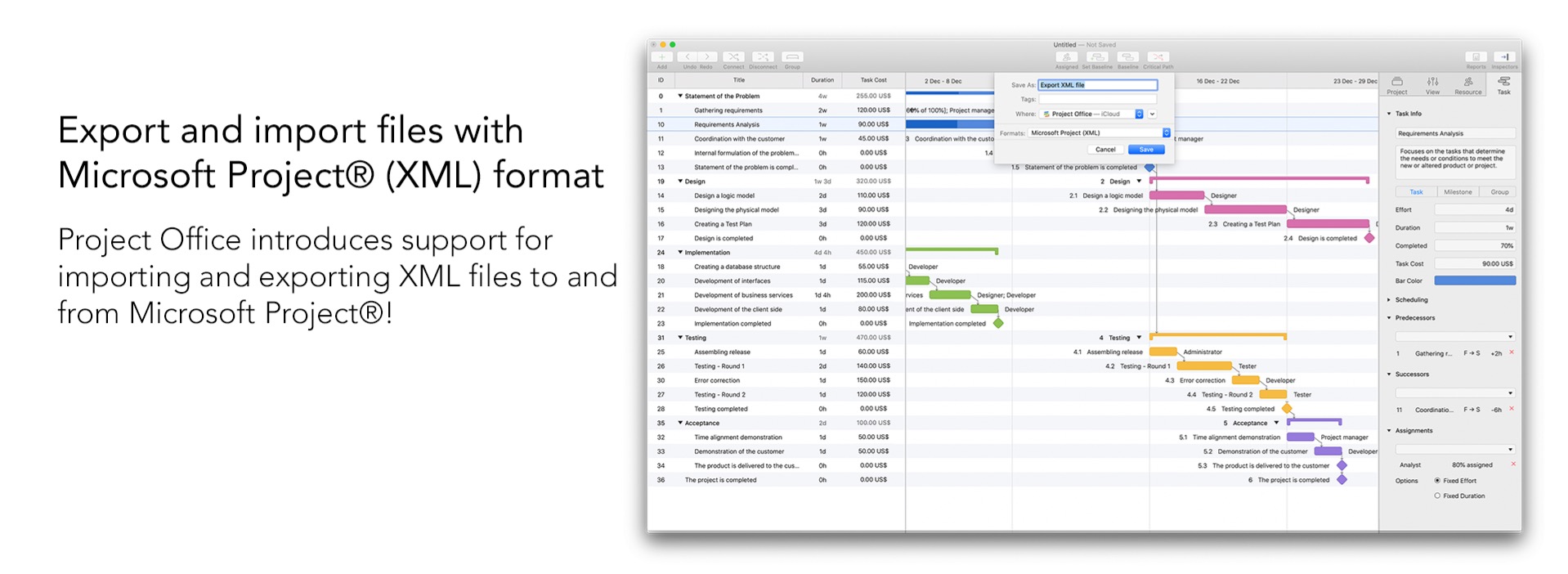Open the Project inspector tab
Viewport: 1568px width, 574px height.
click(1397, 85)
